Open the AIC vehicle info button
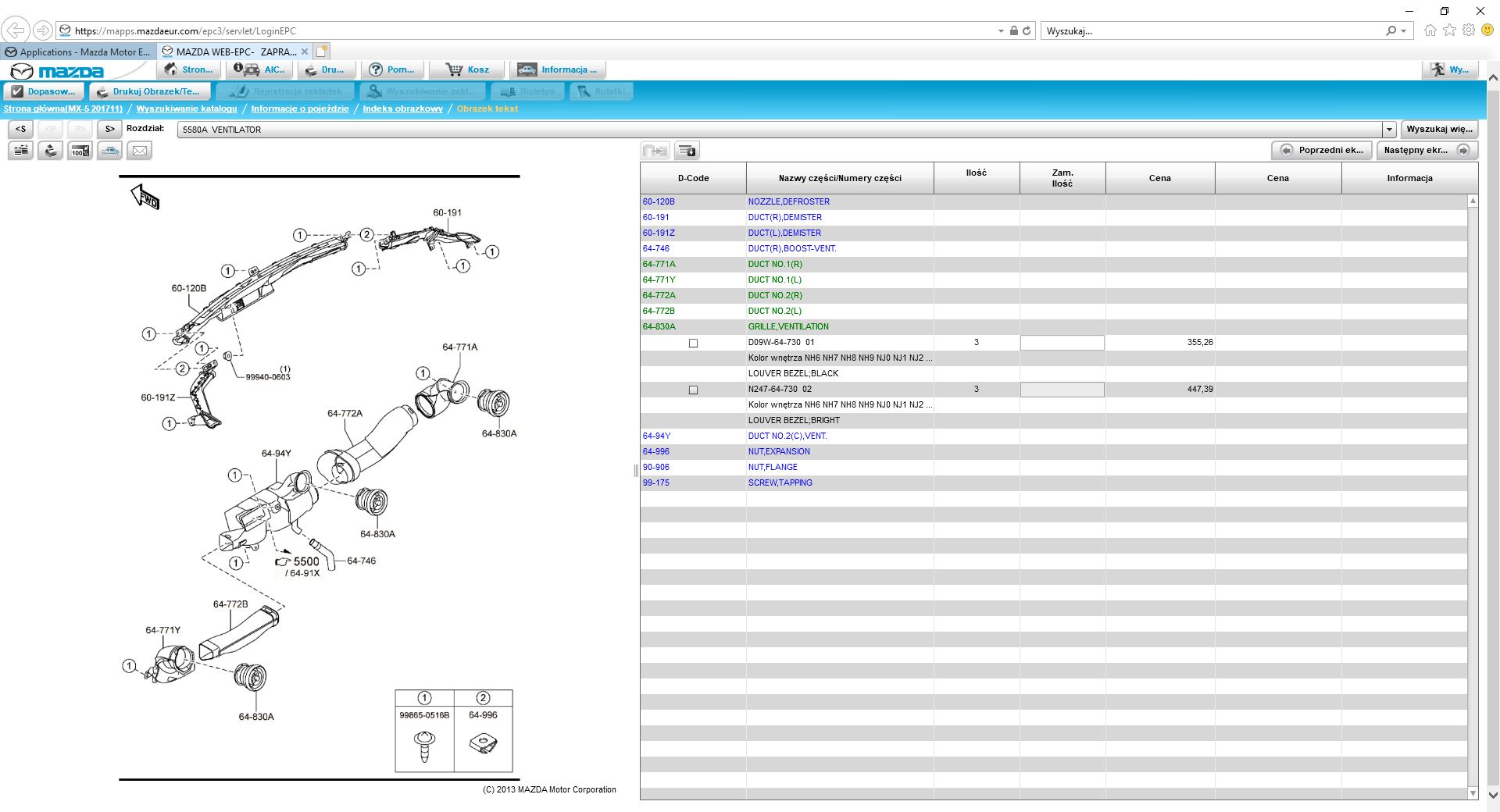Image resolution: width=1500 pixels, height=812 pixels. click(x=259, y=69)
